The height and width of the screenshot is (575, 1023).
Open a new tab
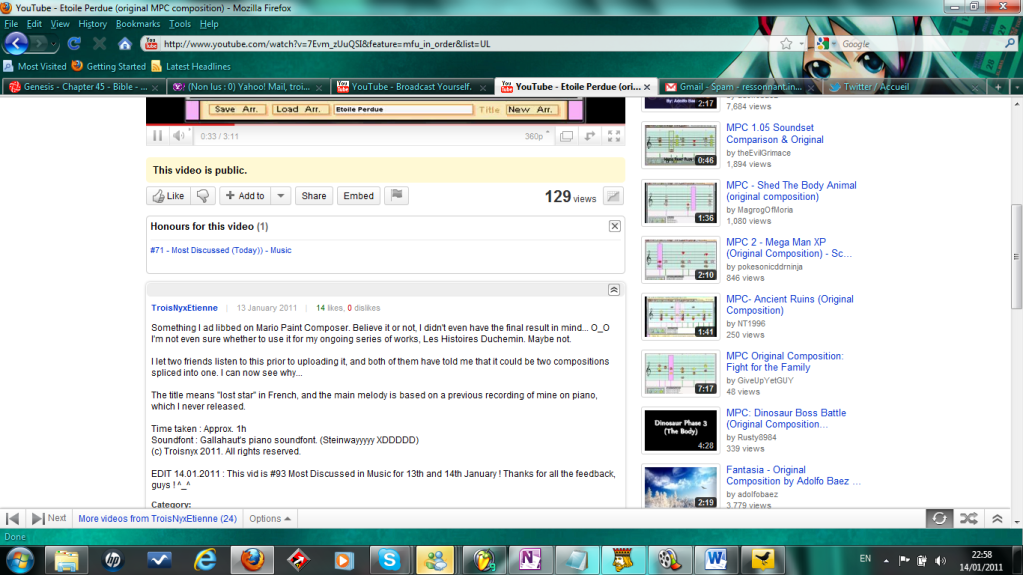coord(998,87)
